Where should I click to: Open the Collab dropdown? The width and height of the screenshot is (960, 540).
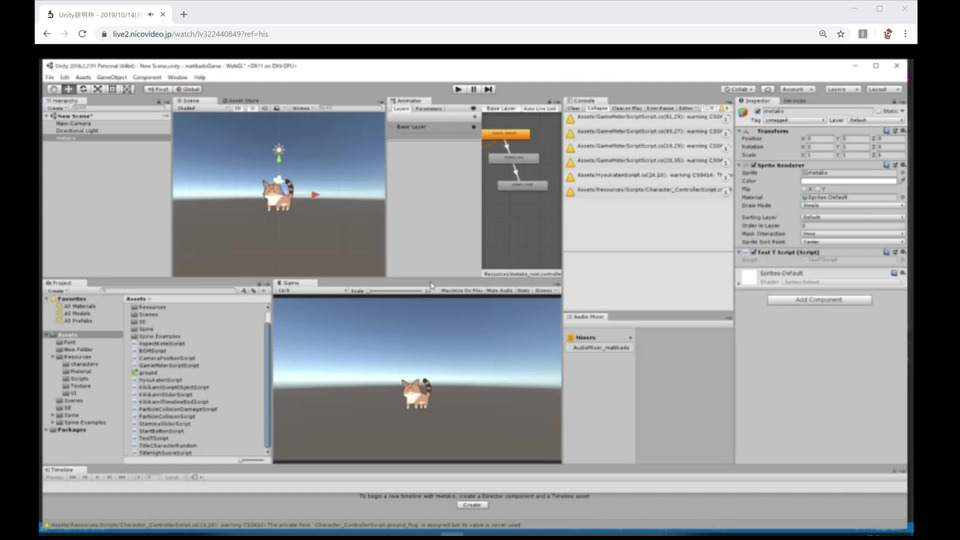[738, 89]
